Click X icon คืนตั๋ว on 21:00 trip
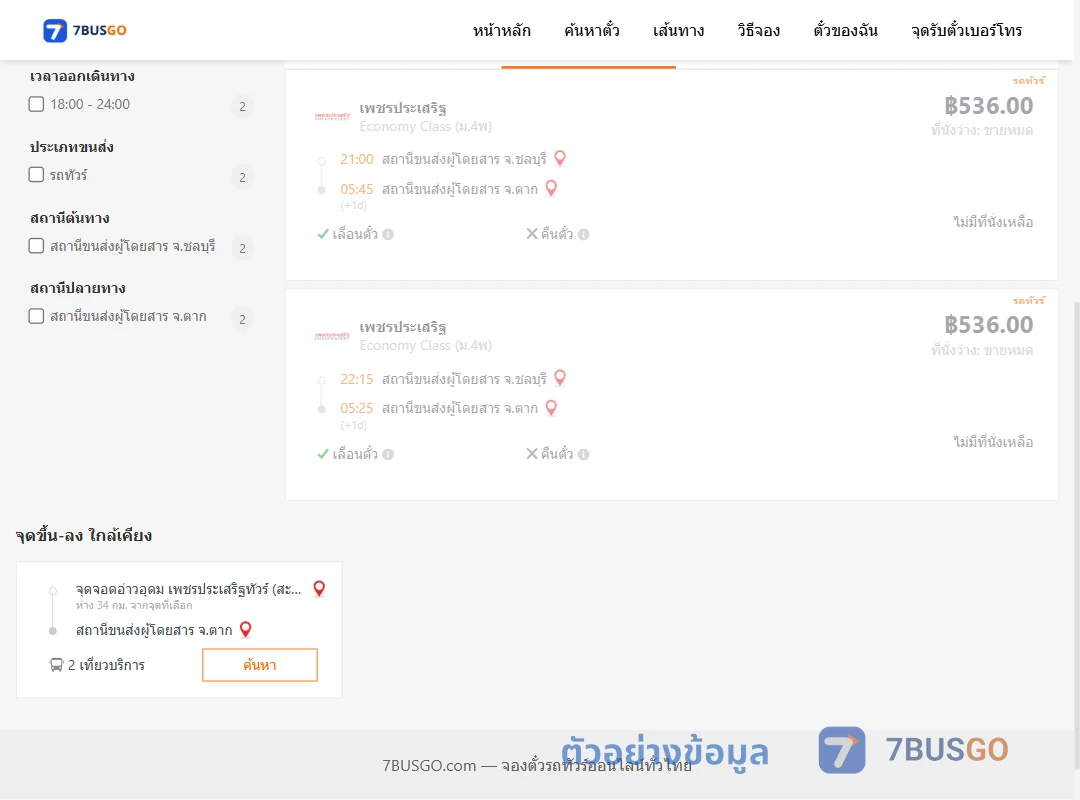The width and height of the screenshot is (1080, 800). tap(532, 234)
